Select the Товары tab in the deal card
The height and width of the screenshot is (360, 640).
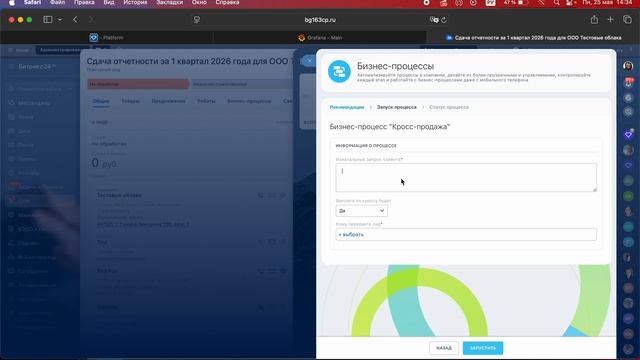point(131,101)
